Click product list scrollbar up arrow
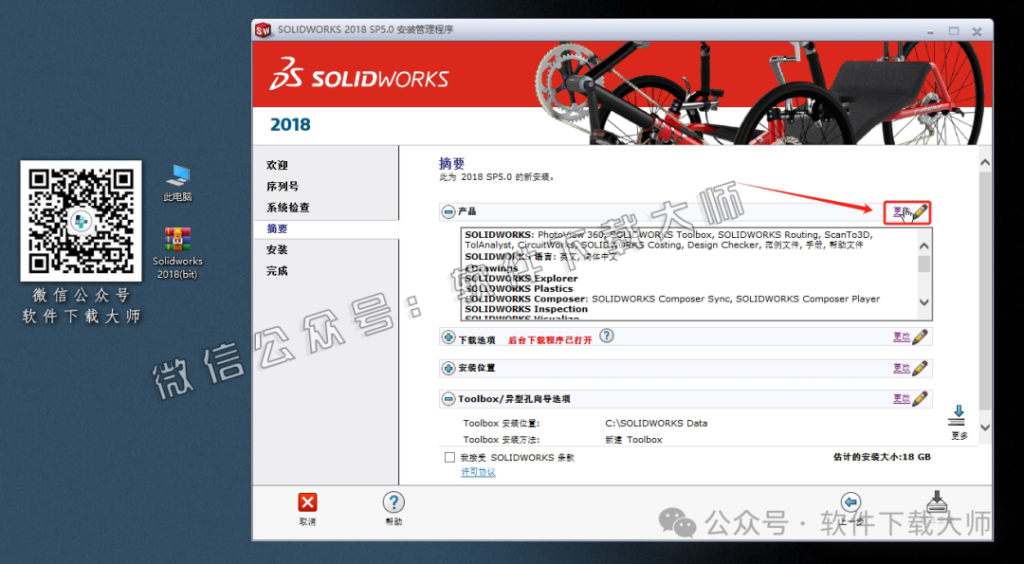The height and width of the screenshot is (564, 1024). point(924,246)
